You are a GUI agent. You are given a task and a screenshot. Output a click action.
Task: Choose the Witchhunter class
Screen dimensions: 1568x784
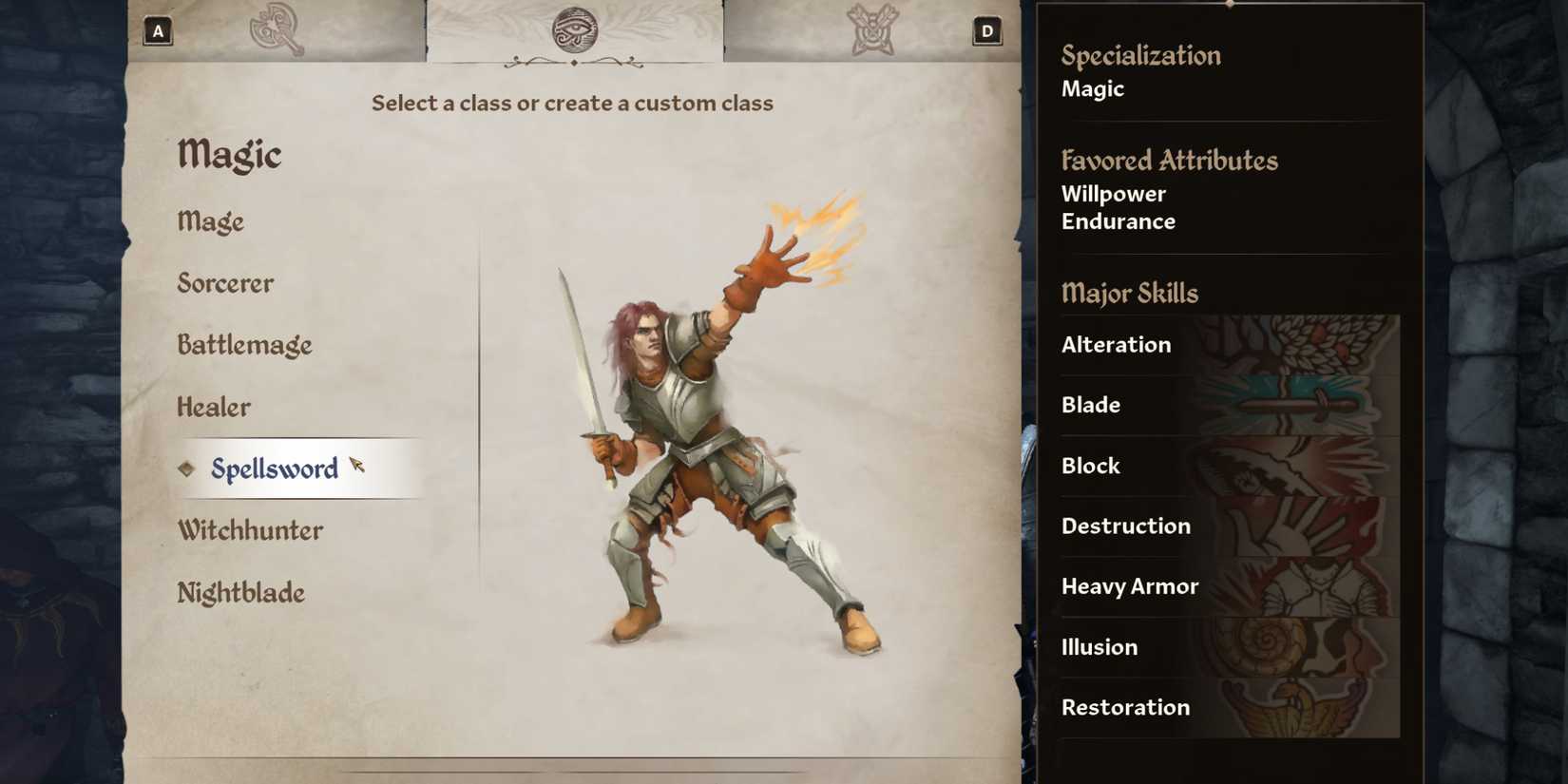point(250,530)
